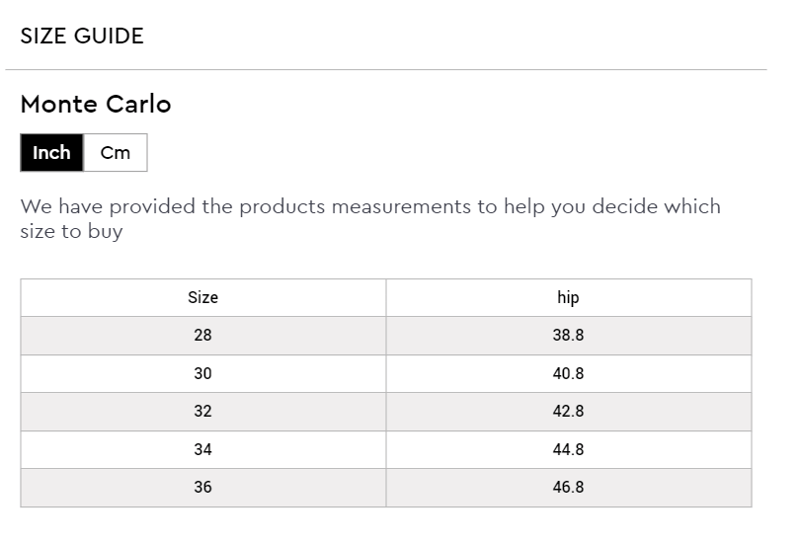Select size 30 cell
The width and height of the screenshot is (800, 543).
[x=203, y=374]
